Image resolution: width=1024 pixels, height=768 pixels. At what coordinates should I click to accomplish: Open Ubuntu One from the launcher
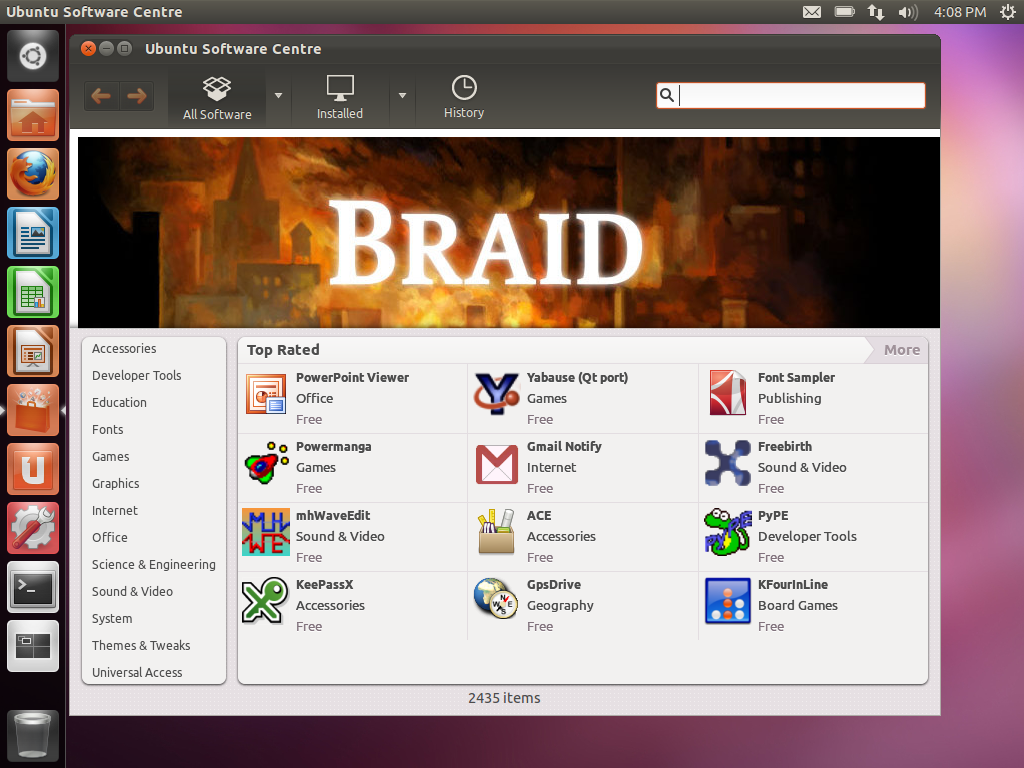coord(33,469)
